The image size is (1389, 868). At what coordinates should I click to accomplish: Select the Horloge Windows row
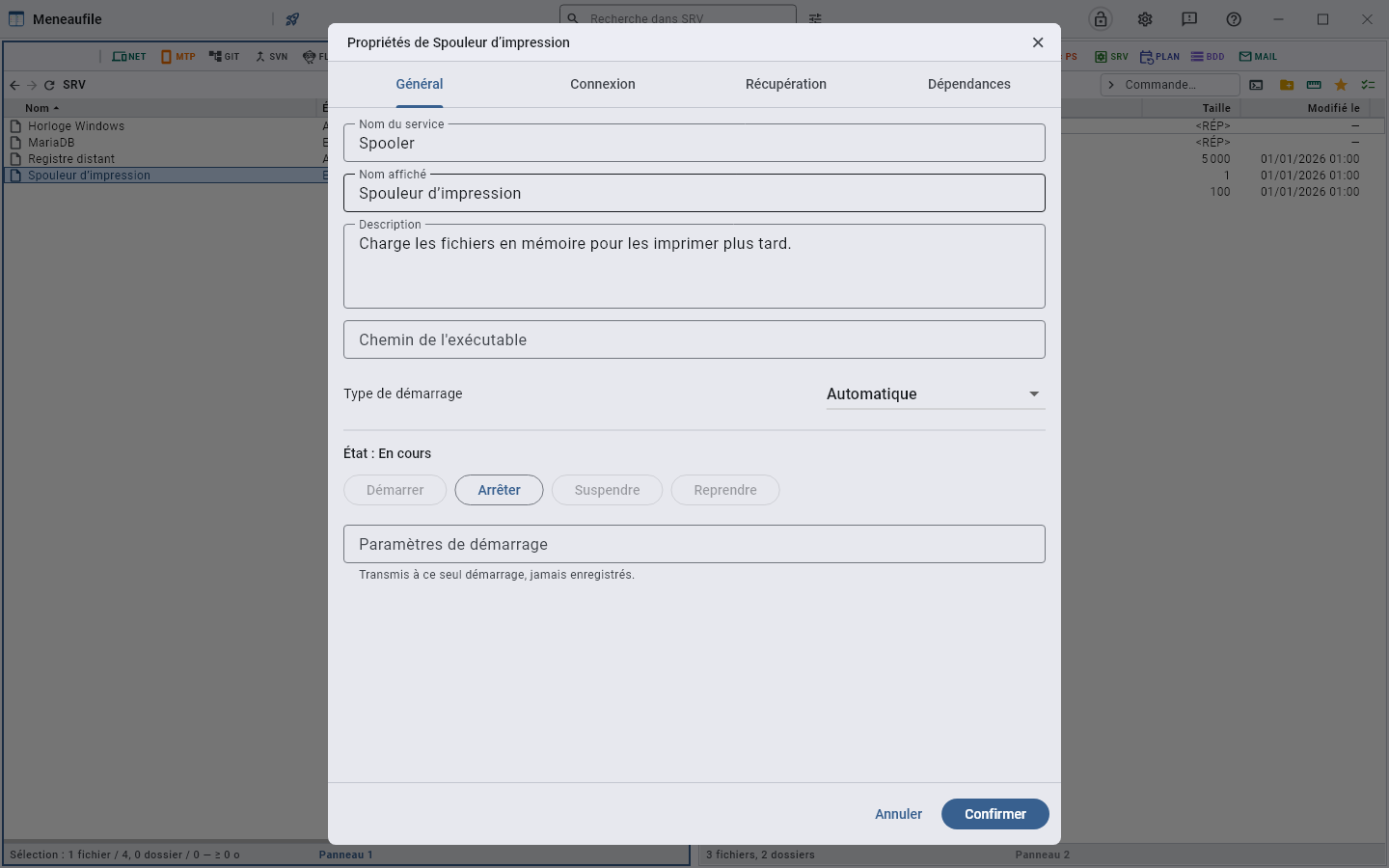click(x=166, y=126)
